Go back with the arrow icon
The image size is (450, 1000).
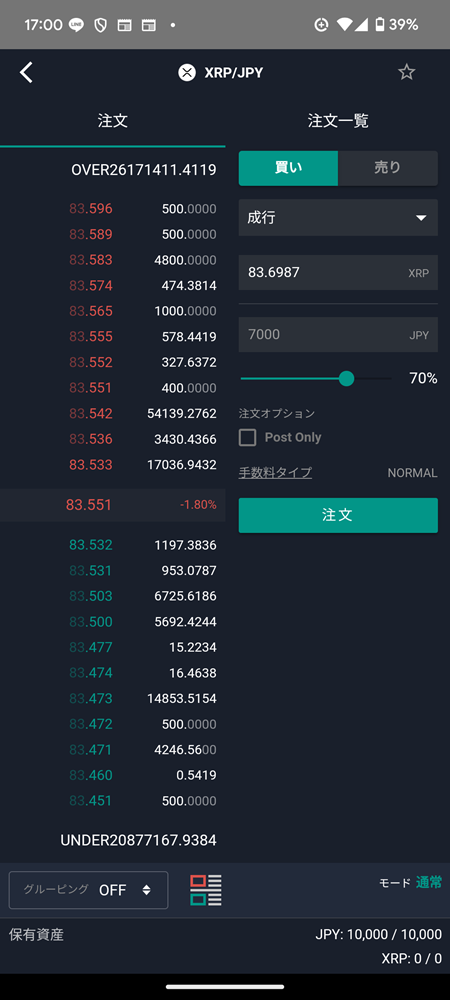coord(26,72)
